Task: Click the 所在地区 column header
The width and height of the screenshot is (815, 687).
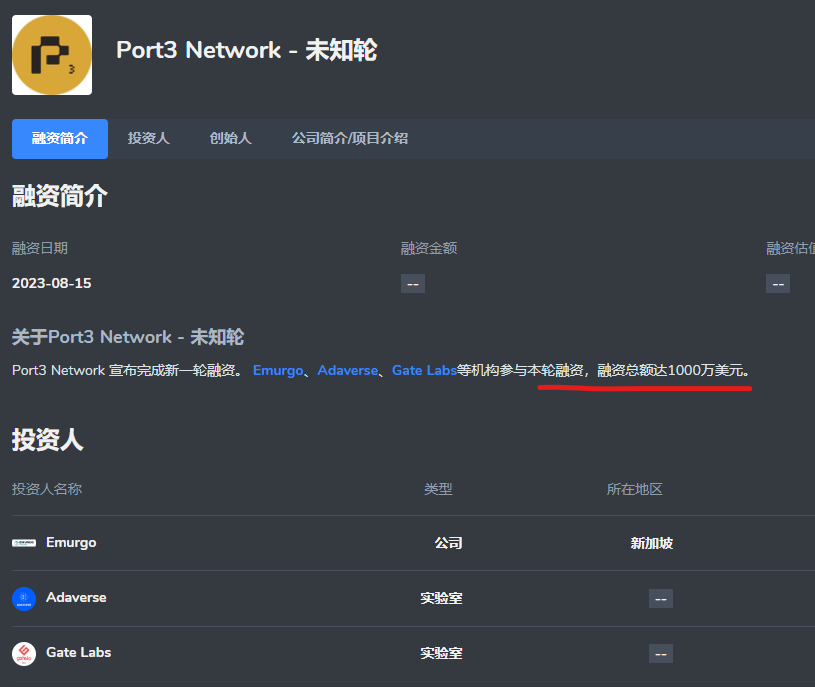Action: pos(635,489)
